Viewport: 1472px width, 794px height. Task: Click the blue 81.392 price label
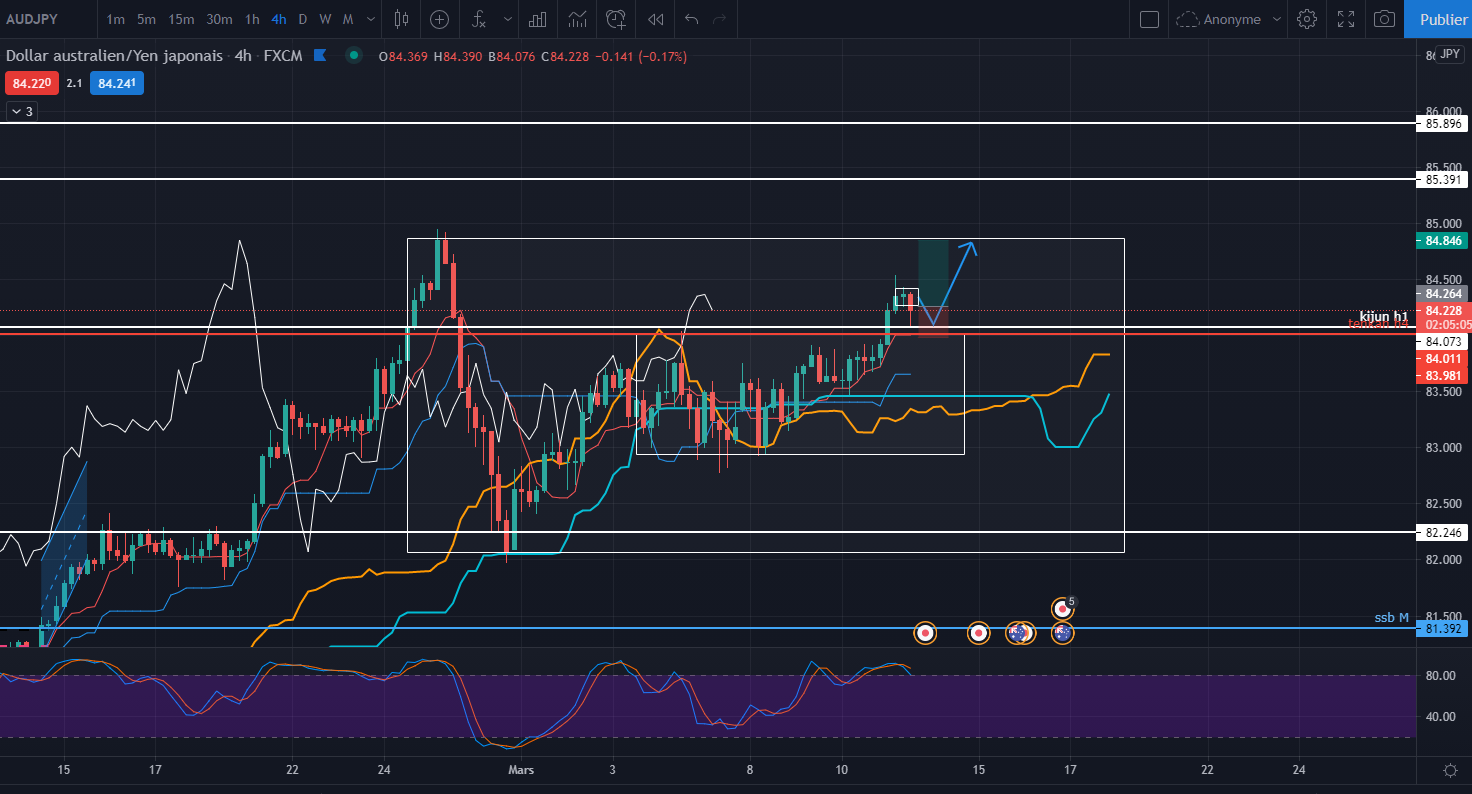coord(1442,628)
